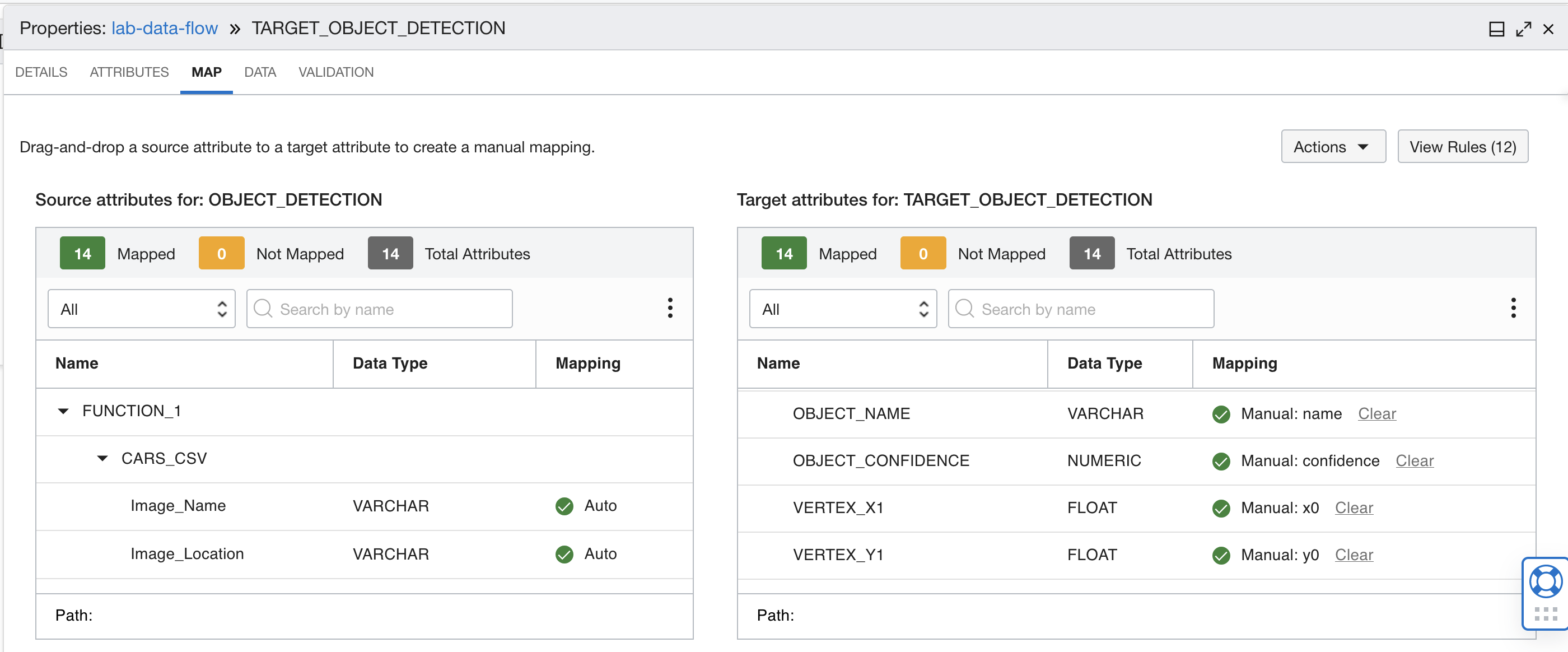This screenshot has height=652, width=1568.
Task: Switch to the DATA tab
Action: tap(260, 72)
